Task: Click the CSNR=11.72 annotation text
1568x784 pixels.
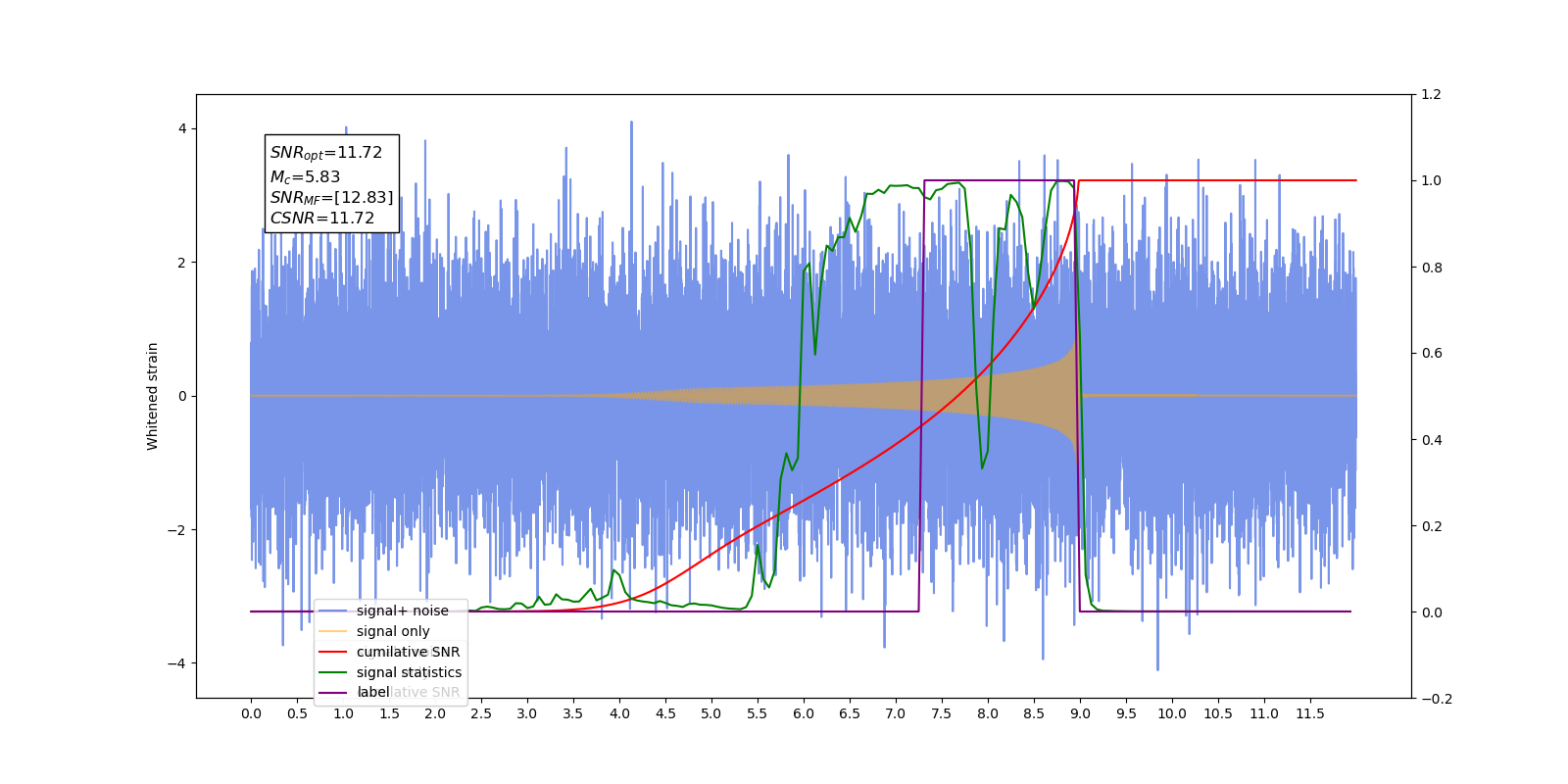Action: pyautogui.click(x=322, y=219)
